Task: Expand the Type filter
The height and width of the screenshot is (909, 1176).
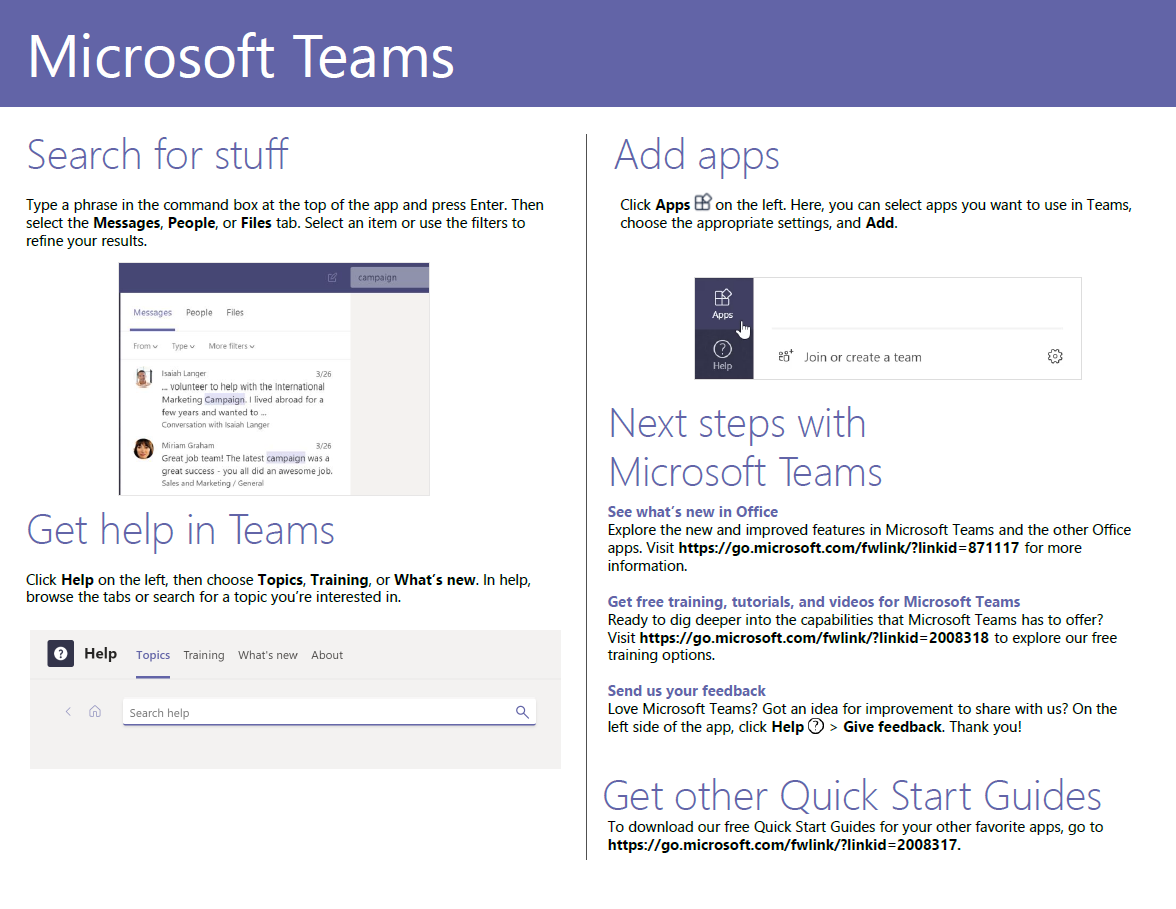Action: click(185, 346)
